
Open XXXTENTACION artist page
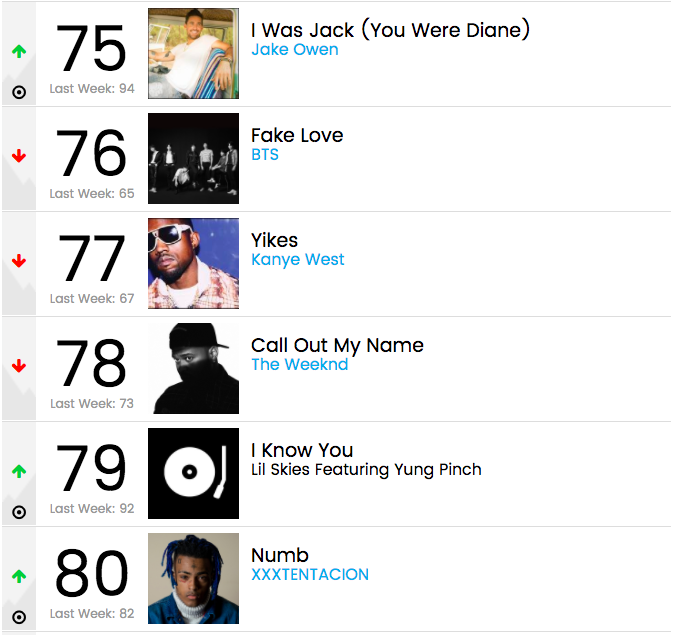point(310,575)
